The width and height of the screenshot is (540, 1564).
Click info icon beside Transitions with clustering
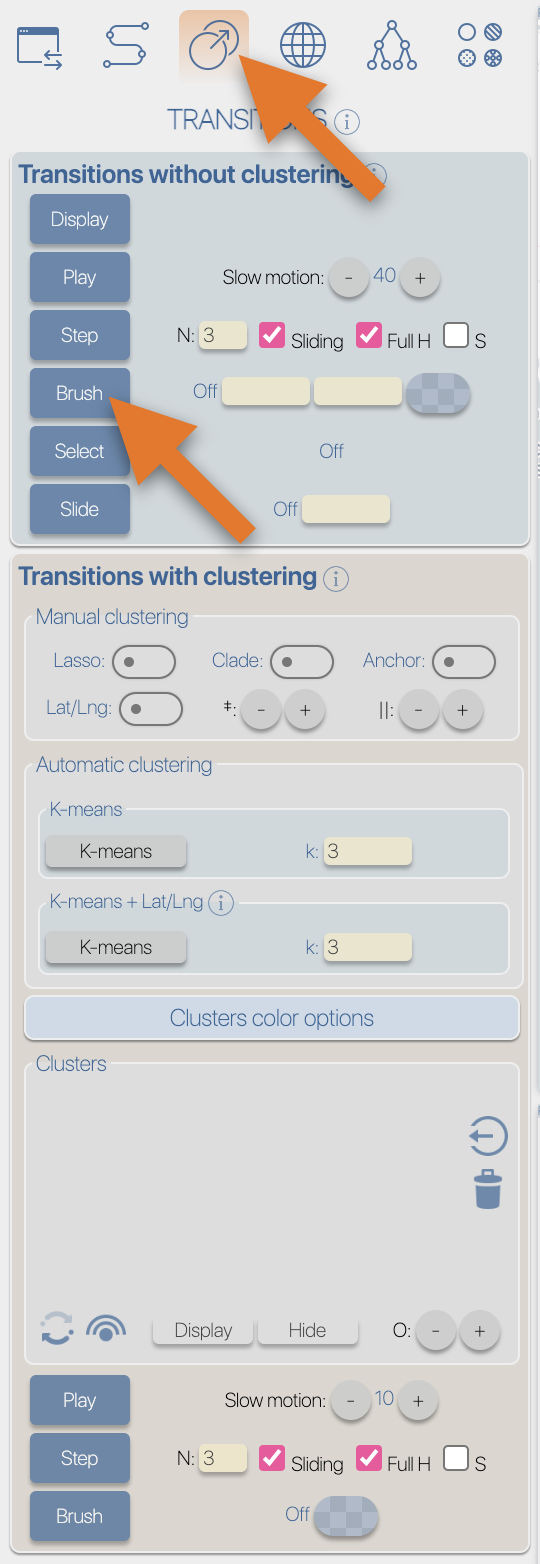336,578
